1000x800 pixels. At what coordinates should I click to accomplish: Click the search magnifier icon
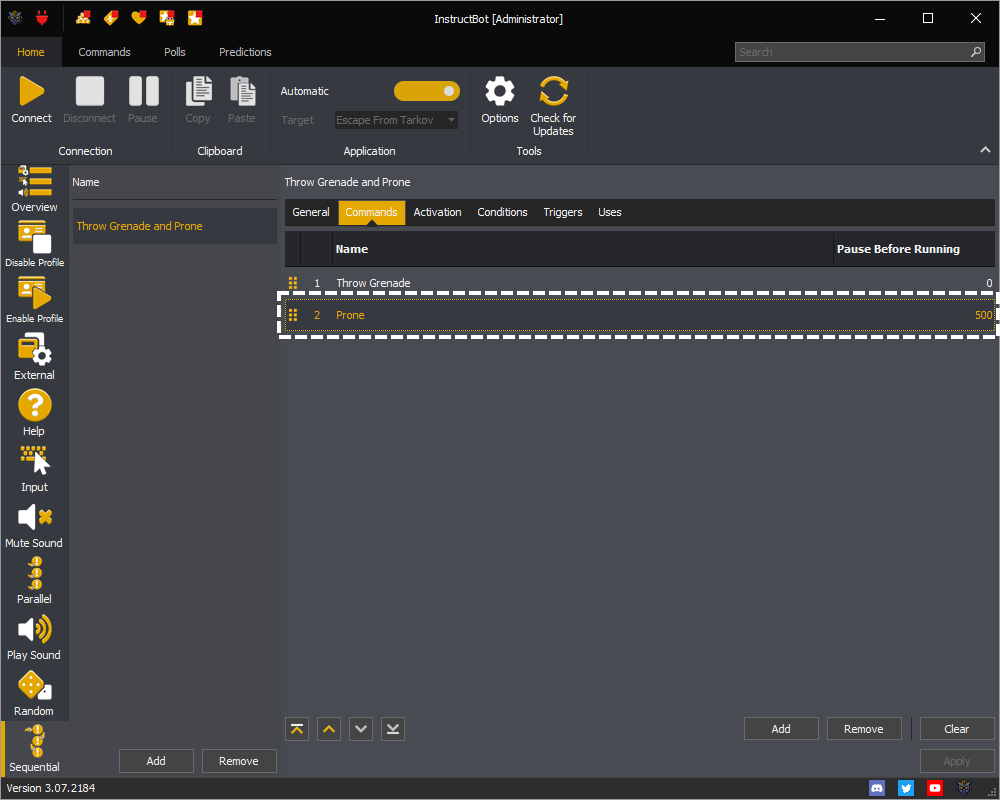(x=976, y=52)
